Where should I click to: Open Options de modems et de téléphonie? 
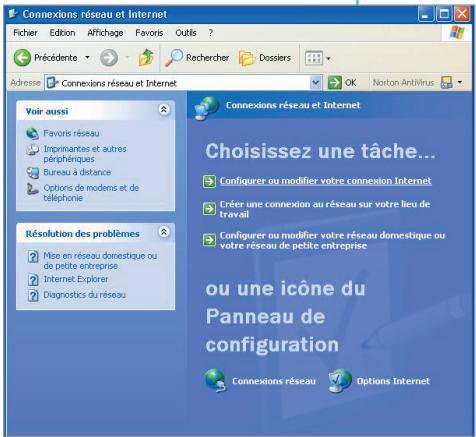[91, 193]
